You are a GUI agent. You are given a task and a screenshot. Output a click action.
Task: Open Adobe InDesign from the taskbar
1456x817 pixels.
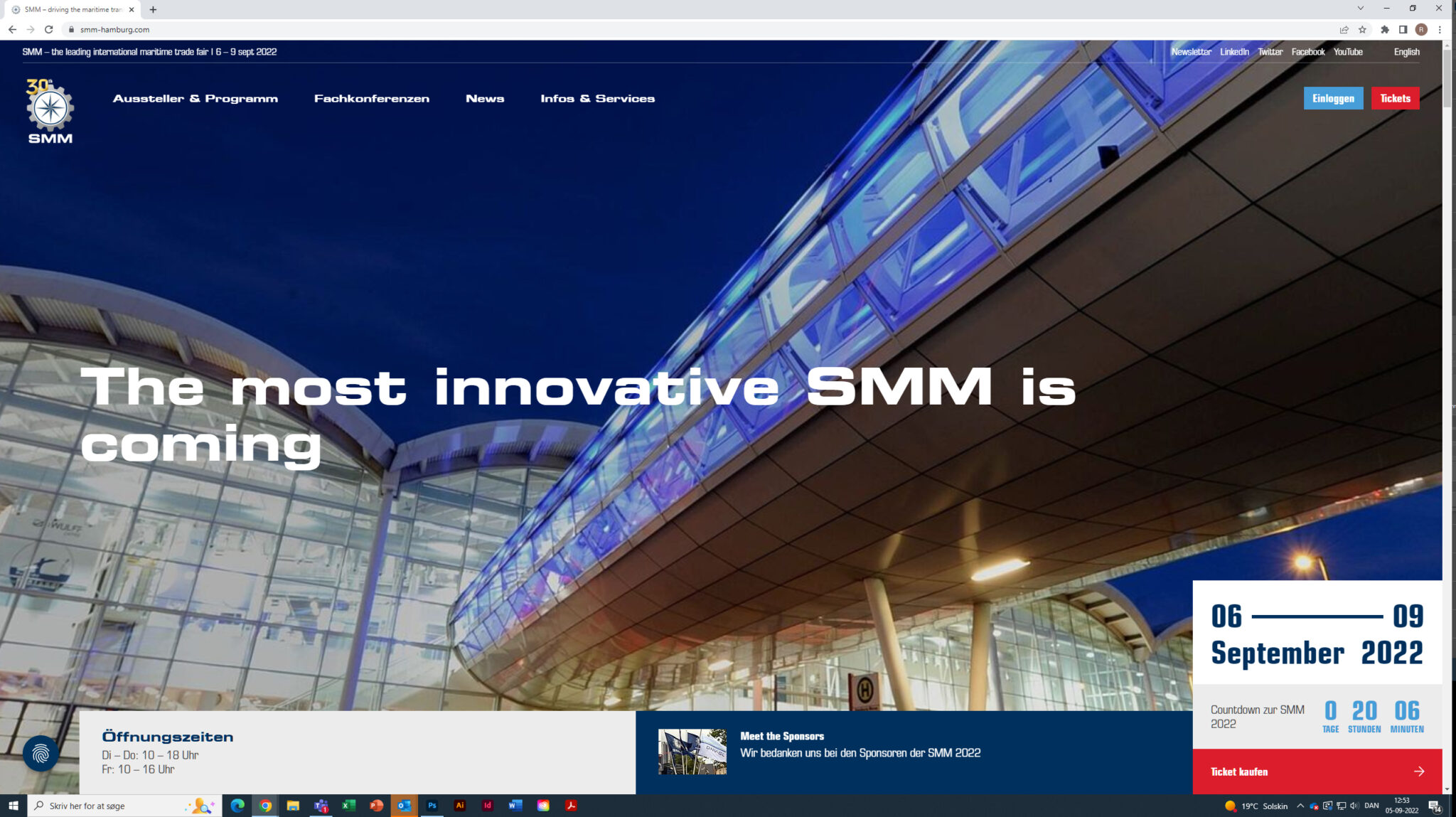(488, 806)
